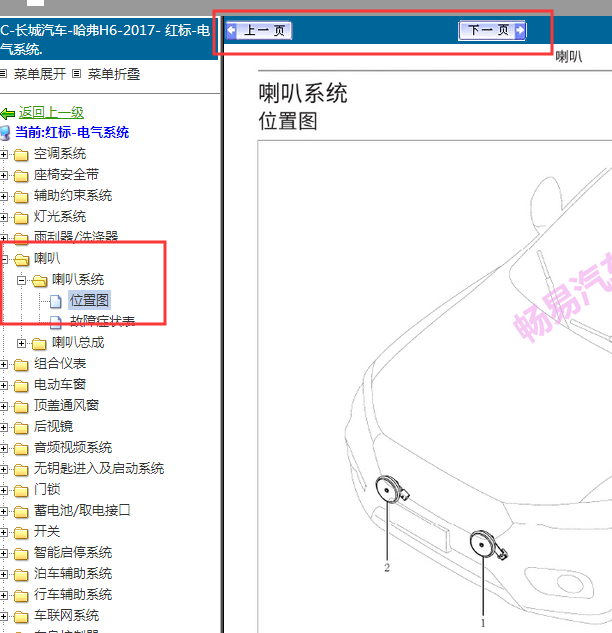
Task: Click the 音频视频系统 folder icon
Action: pyautogui.click(x=21, y=449)
